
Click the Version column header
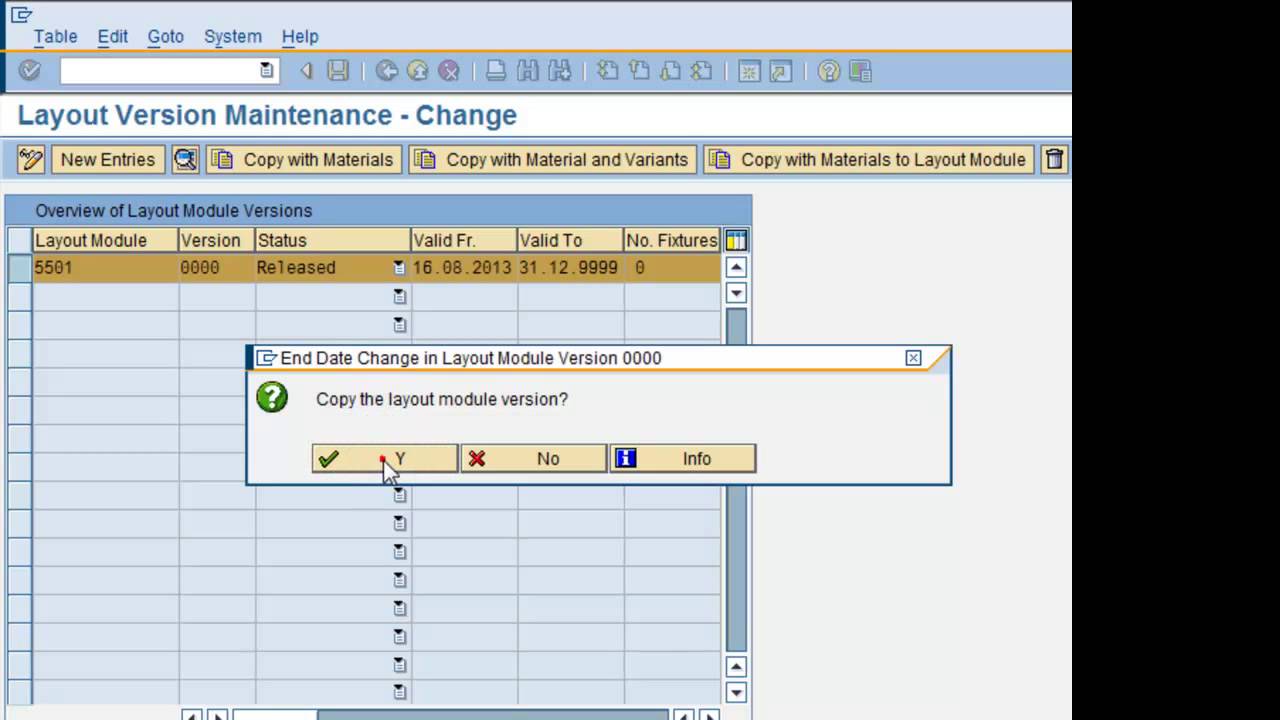(217, 240)
